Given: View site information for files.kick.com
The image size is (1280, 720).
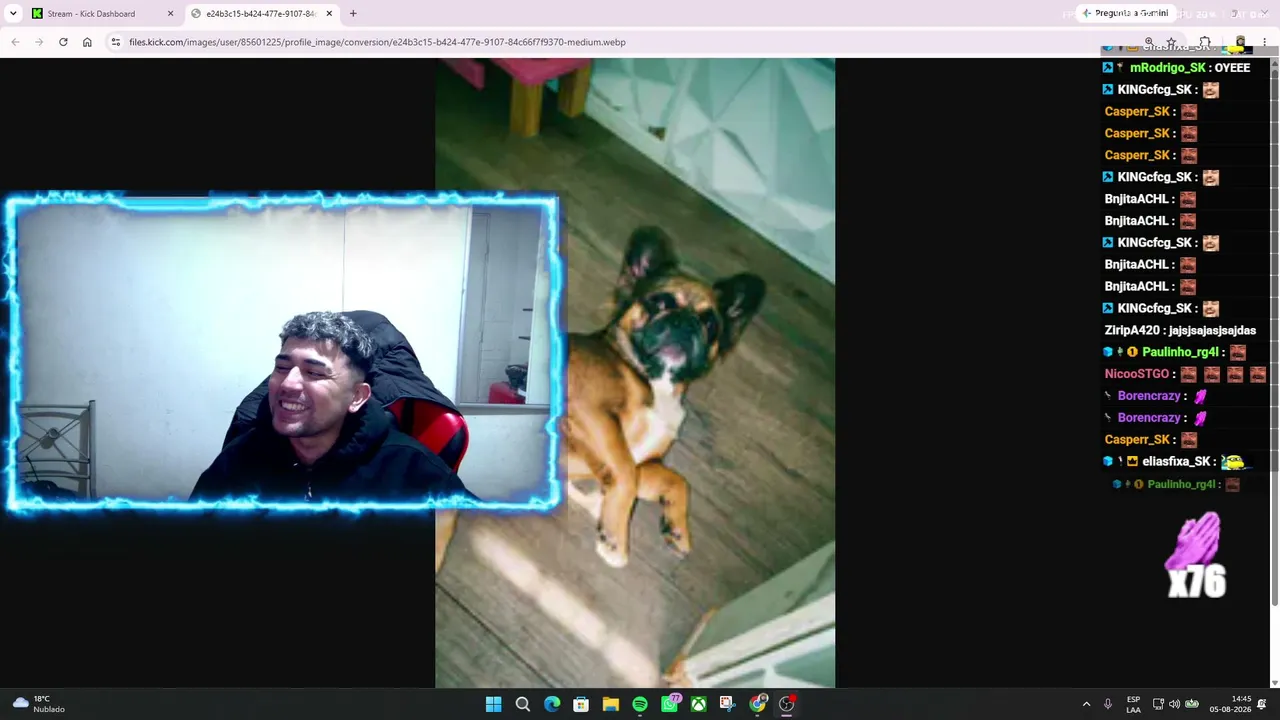Looking at the screenshot, I should click(x=116, y=42).
